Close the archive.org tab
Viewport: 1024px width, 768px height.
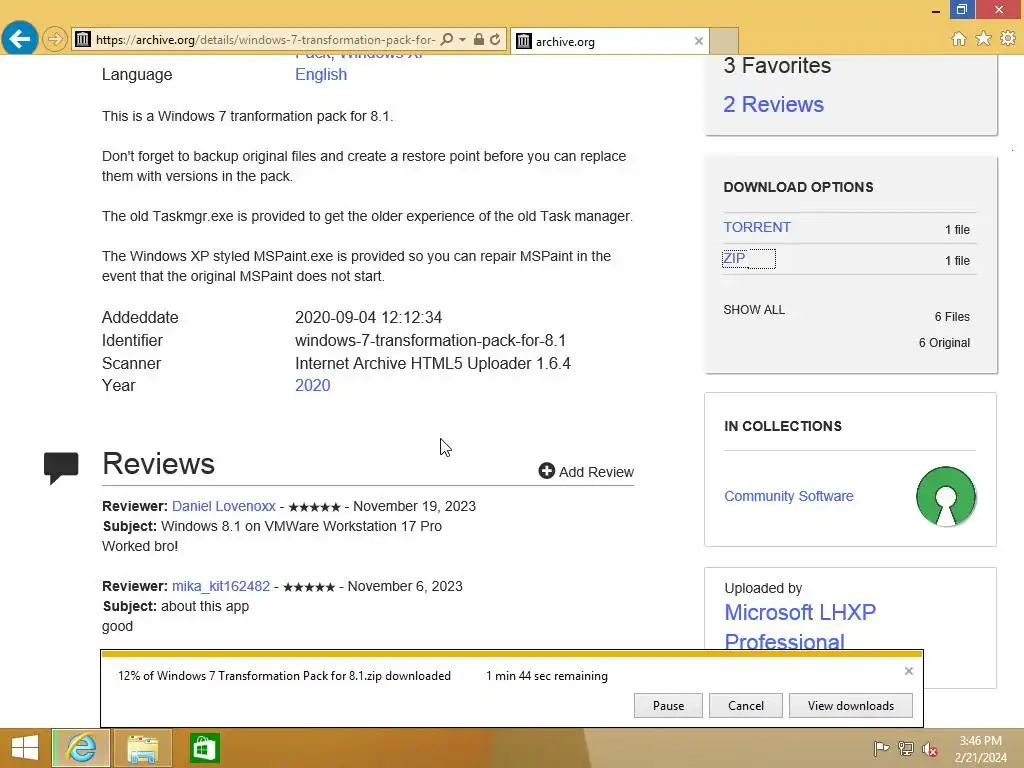pyautogui.click(x=699, y=41)
